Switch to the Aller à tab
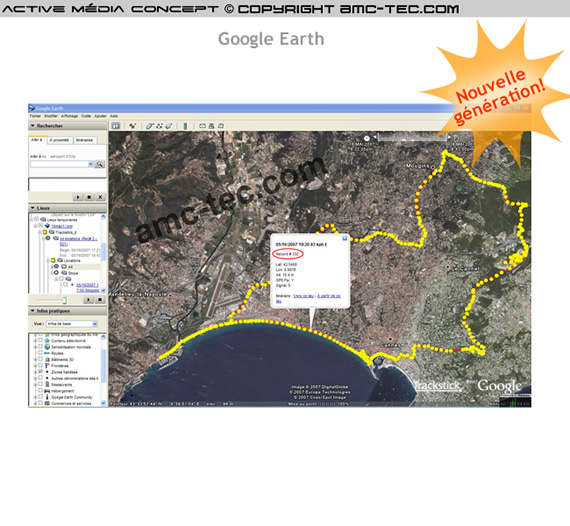 37,140
